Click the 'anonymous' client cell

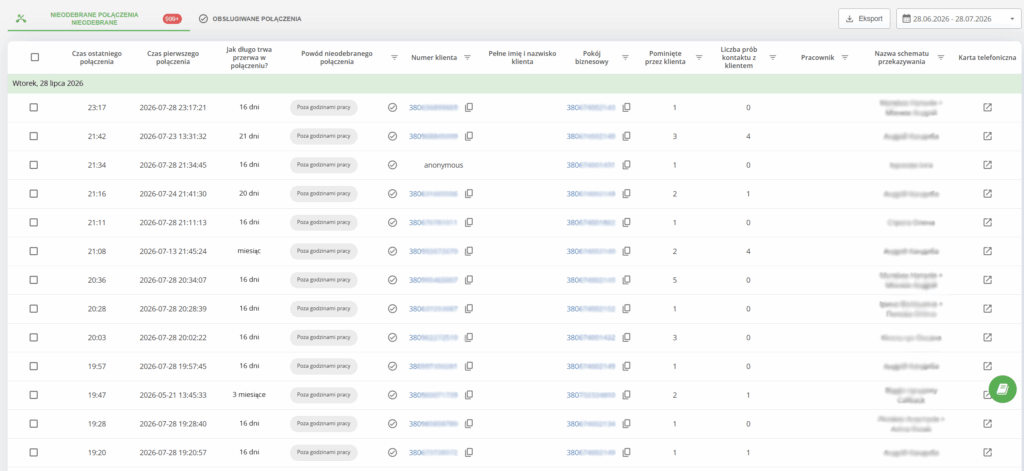[x=443, y=165]
